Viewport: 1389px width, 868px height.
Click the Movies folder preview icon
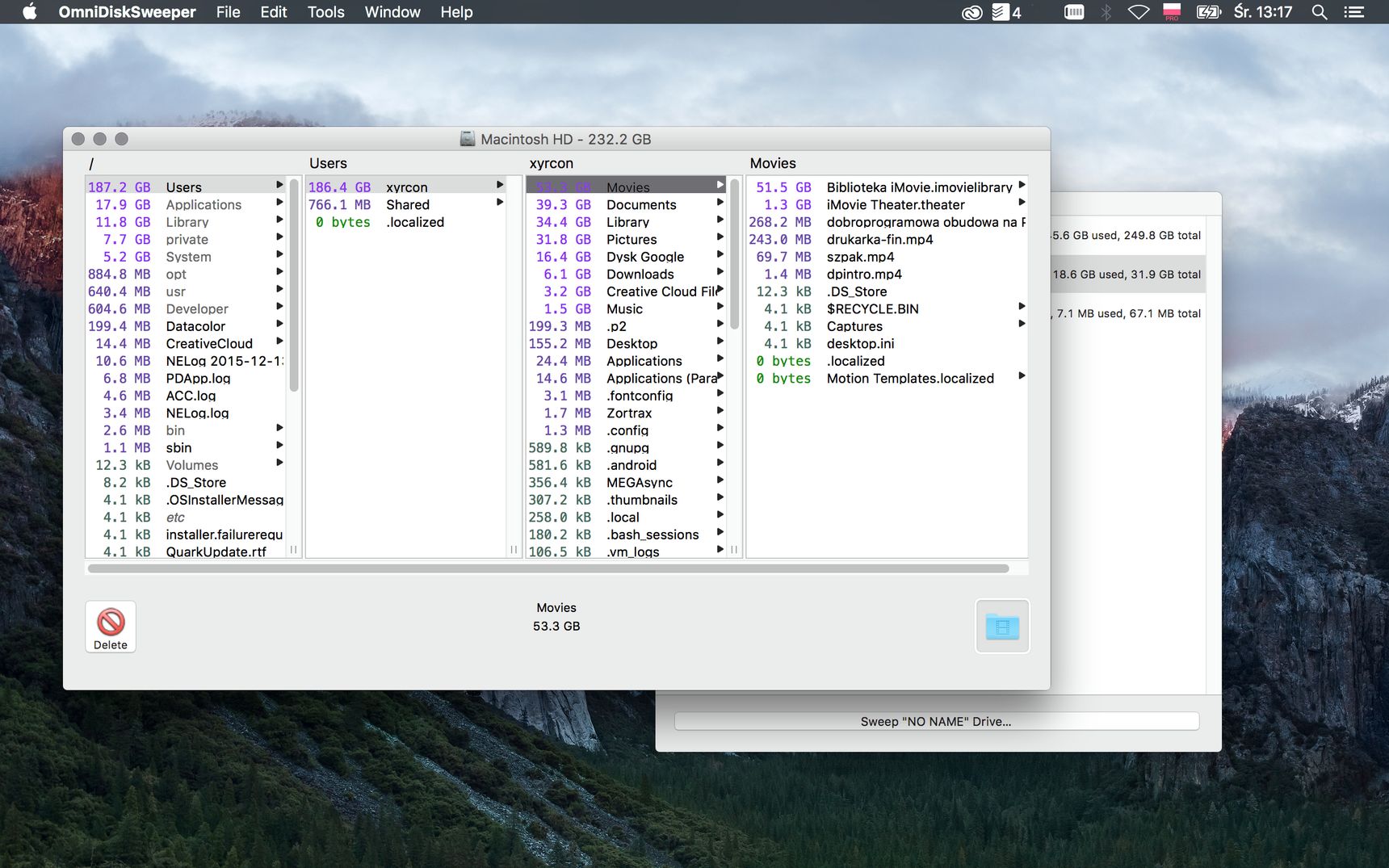pyautogui.click(x=1002, y=626)
